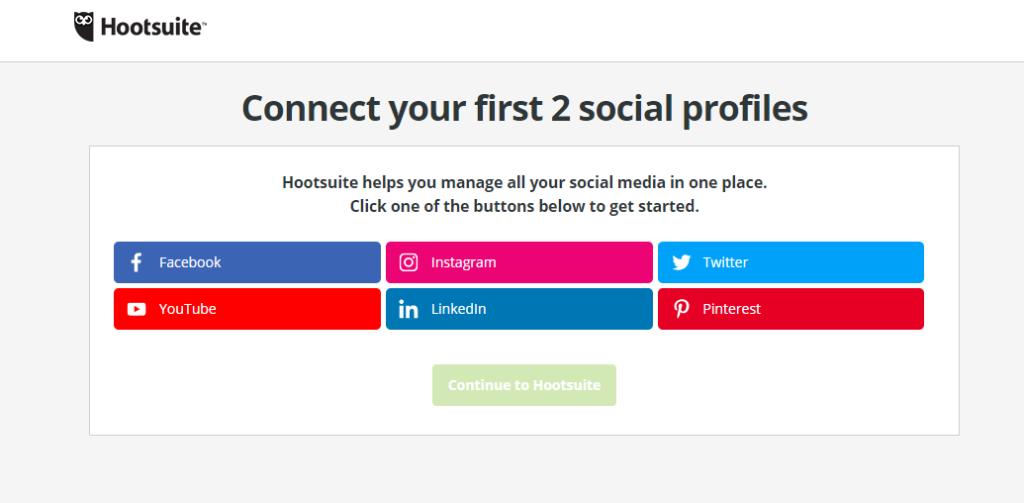Click the Facebook 'f' icon
Screen dimensions: 1024x503
(x=136, y=262)
